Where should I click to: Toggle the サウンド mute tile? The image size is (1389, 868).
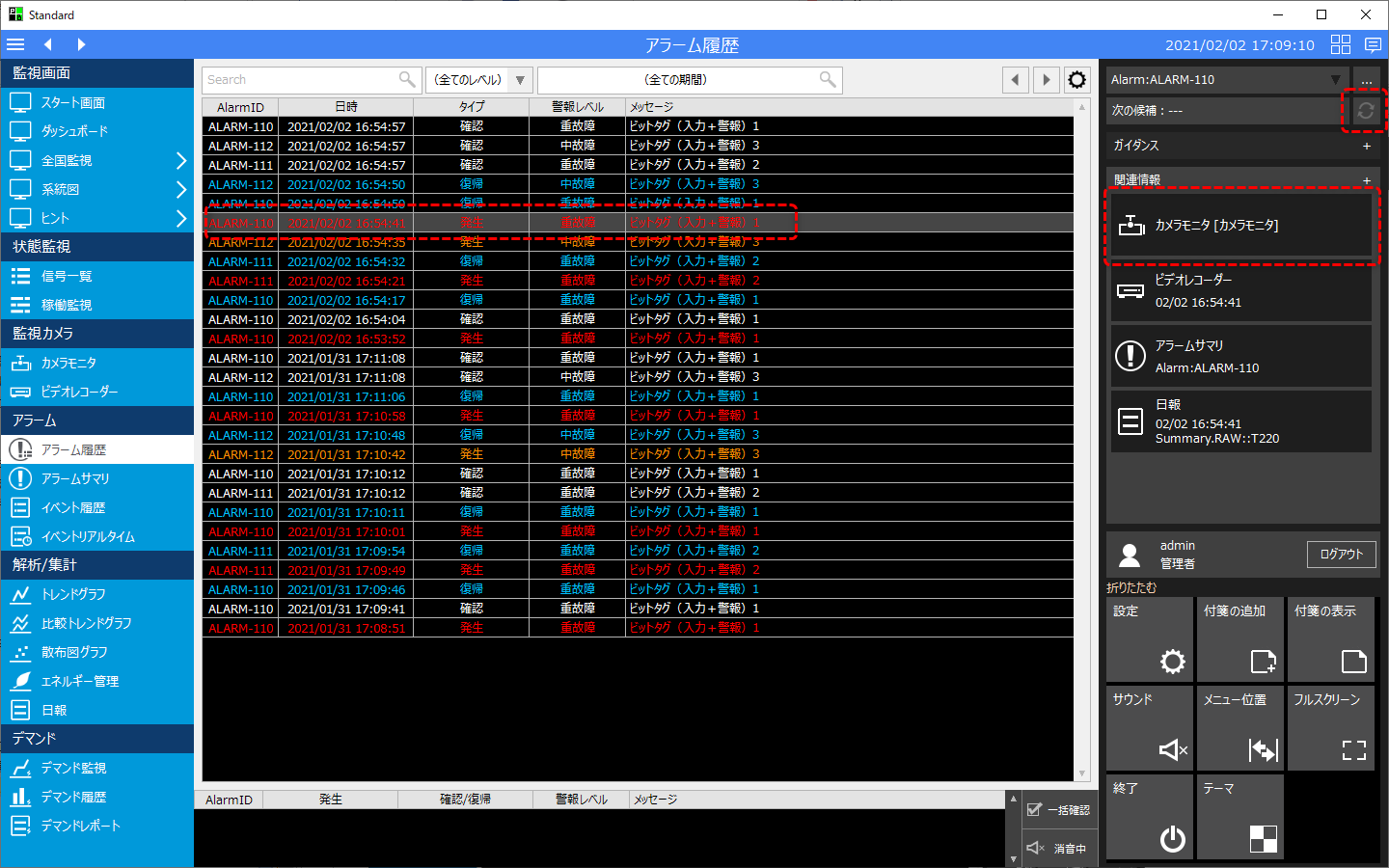point(1150,728)
